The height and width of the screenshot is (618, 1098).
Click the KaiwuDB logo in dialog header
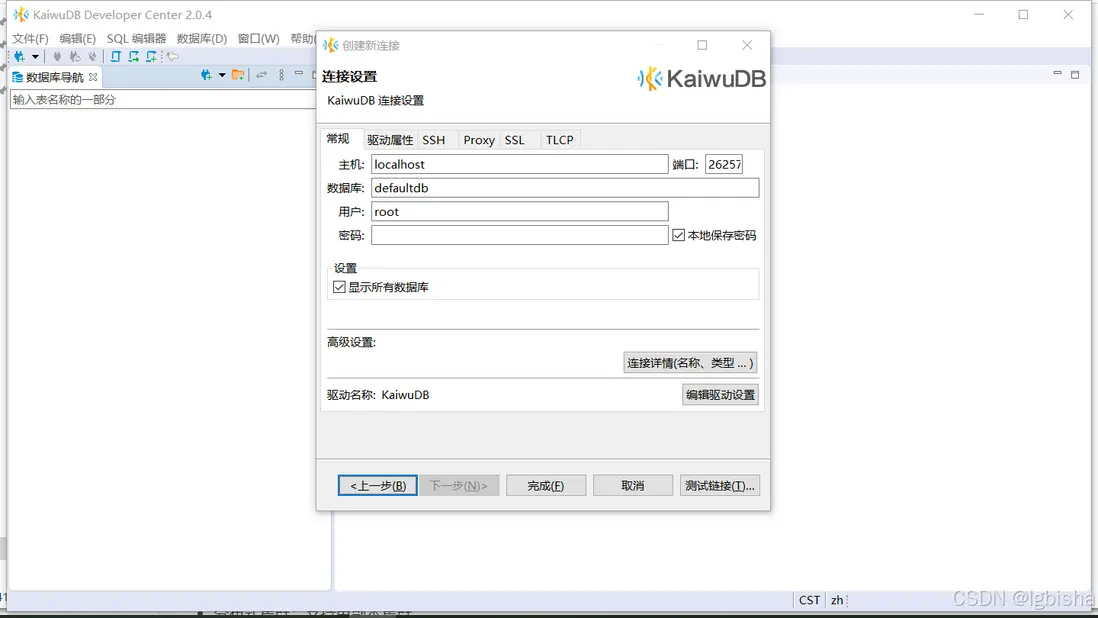click(702, 78)
